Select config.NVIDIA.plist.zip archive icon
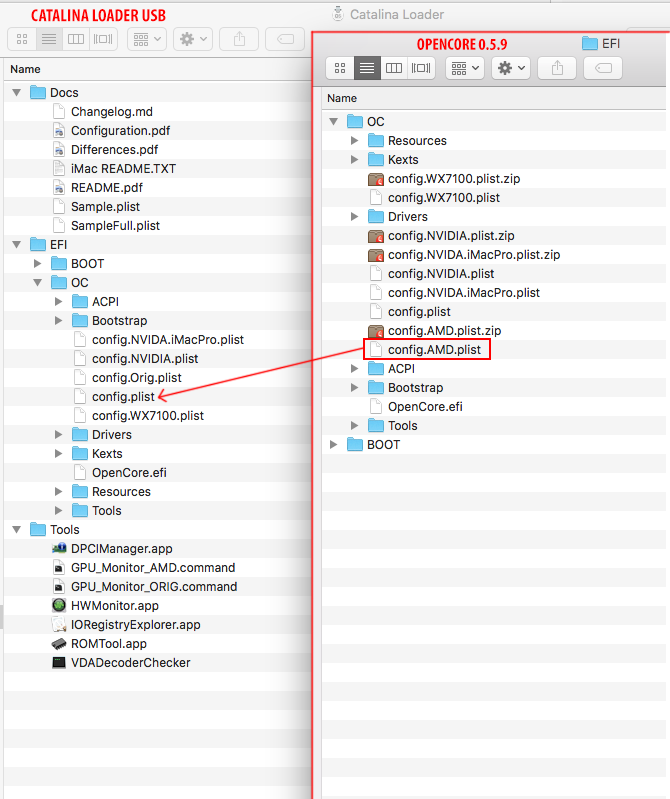670x799 pixels. [x=376, y=236]
